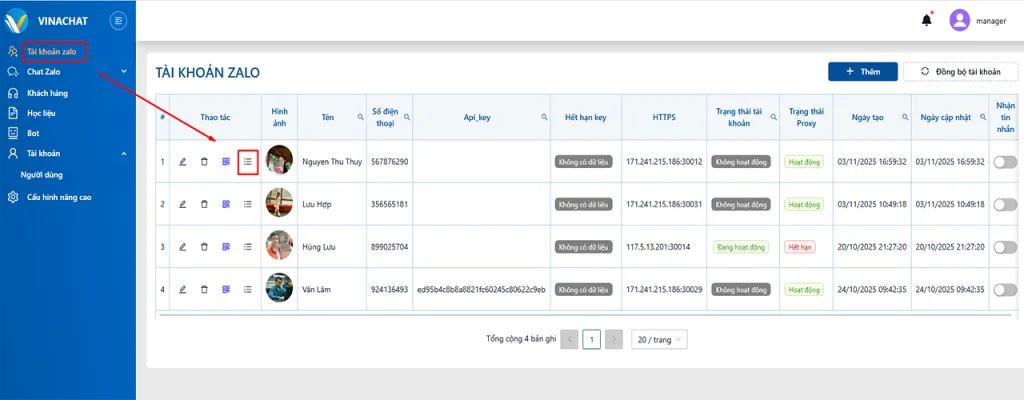The height and width of the screenshot is (400, 1024).
Task: Toggle message receiving switch for Lưu Hợp
Action: coord(1005,204)
